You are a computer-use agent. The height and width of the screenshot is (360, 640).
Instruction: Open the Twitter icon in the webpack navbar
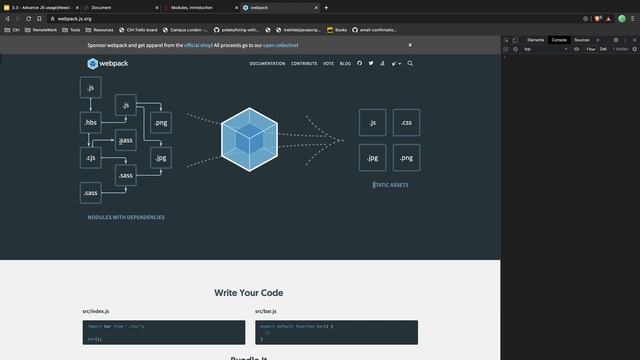[x=371, y=63]
